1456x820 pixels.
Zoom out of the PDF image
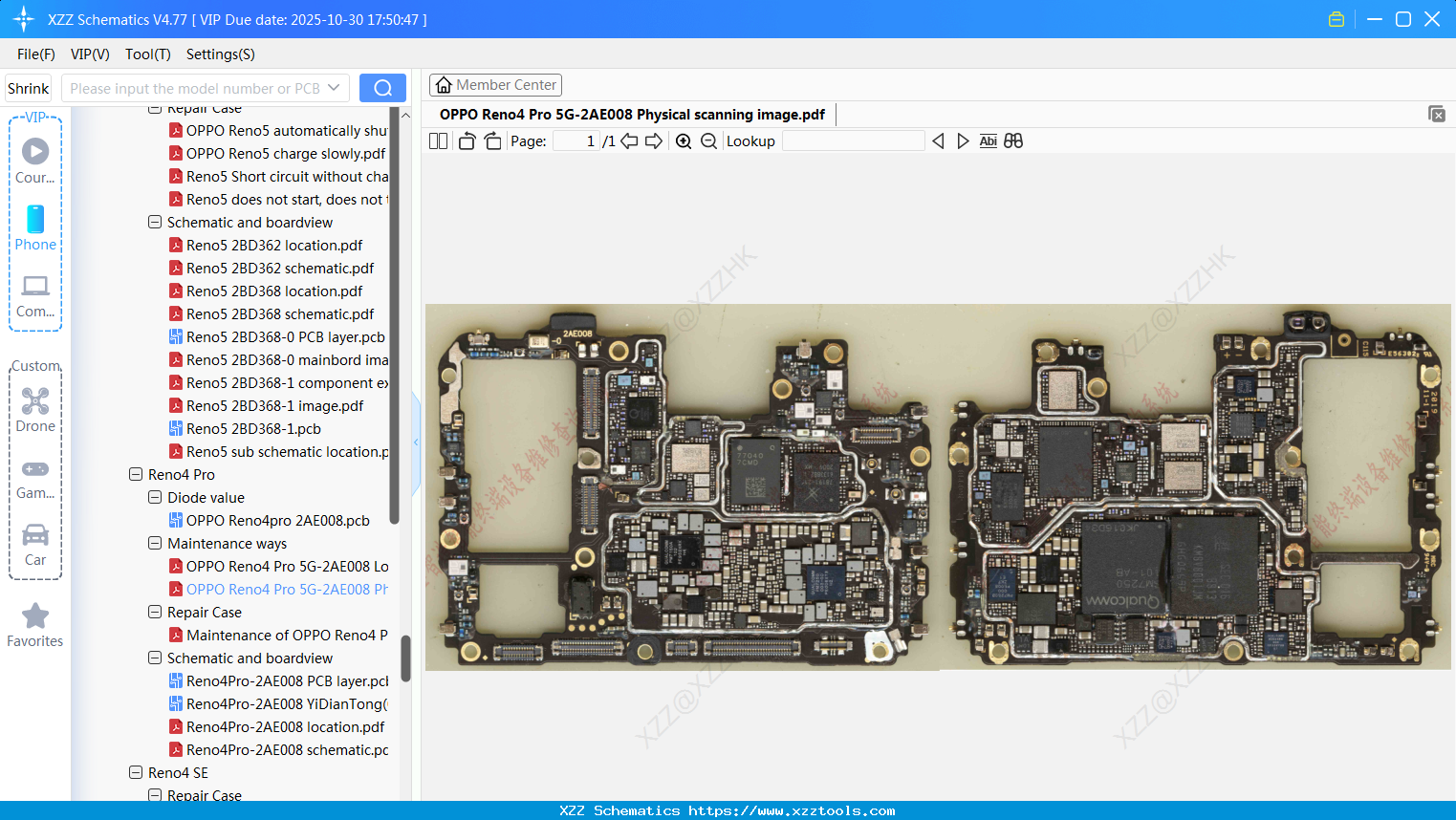(708, 141)
